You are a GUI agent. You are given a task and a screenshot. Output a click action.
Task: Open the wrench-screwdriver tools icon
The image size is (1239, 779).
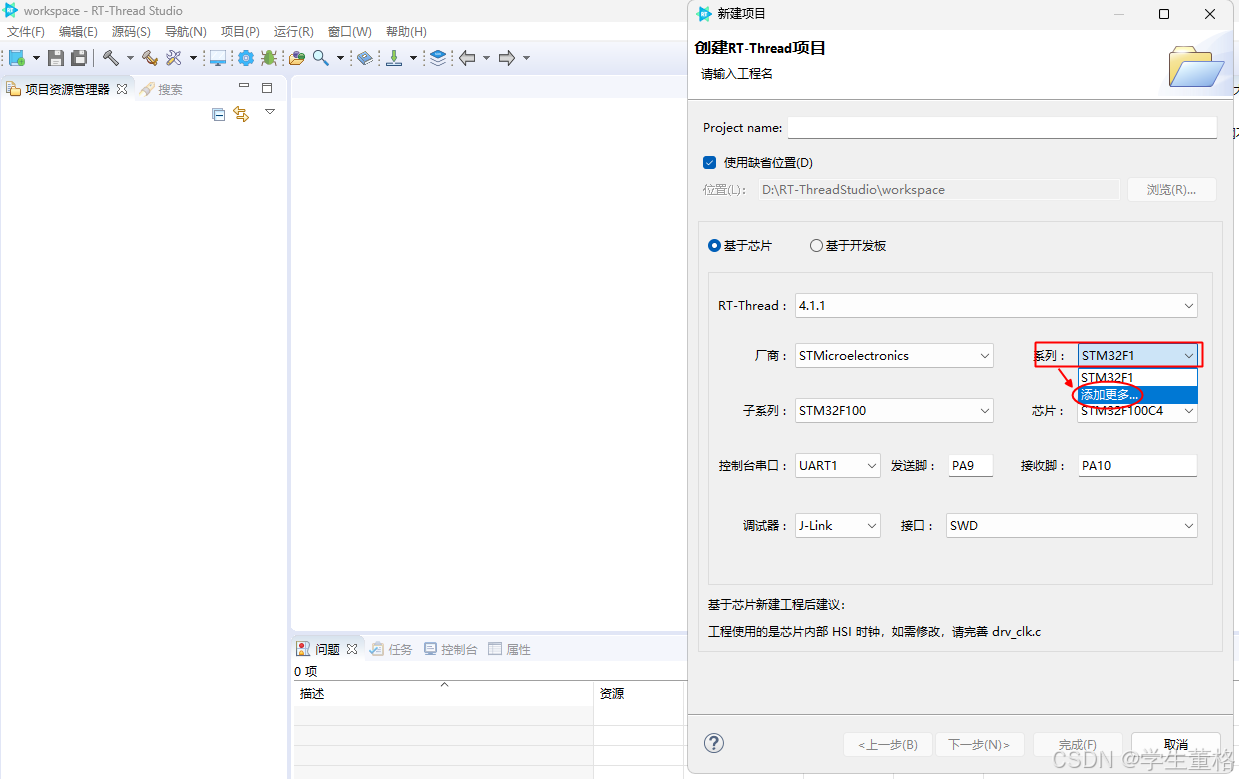click(174, 58)
